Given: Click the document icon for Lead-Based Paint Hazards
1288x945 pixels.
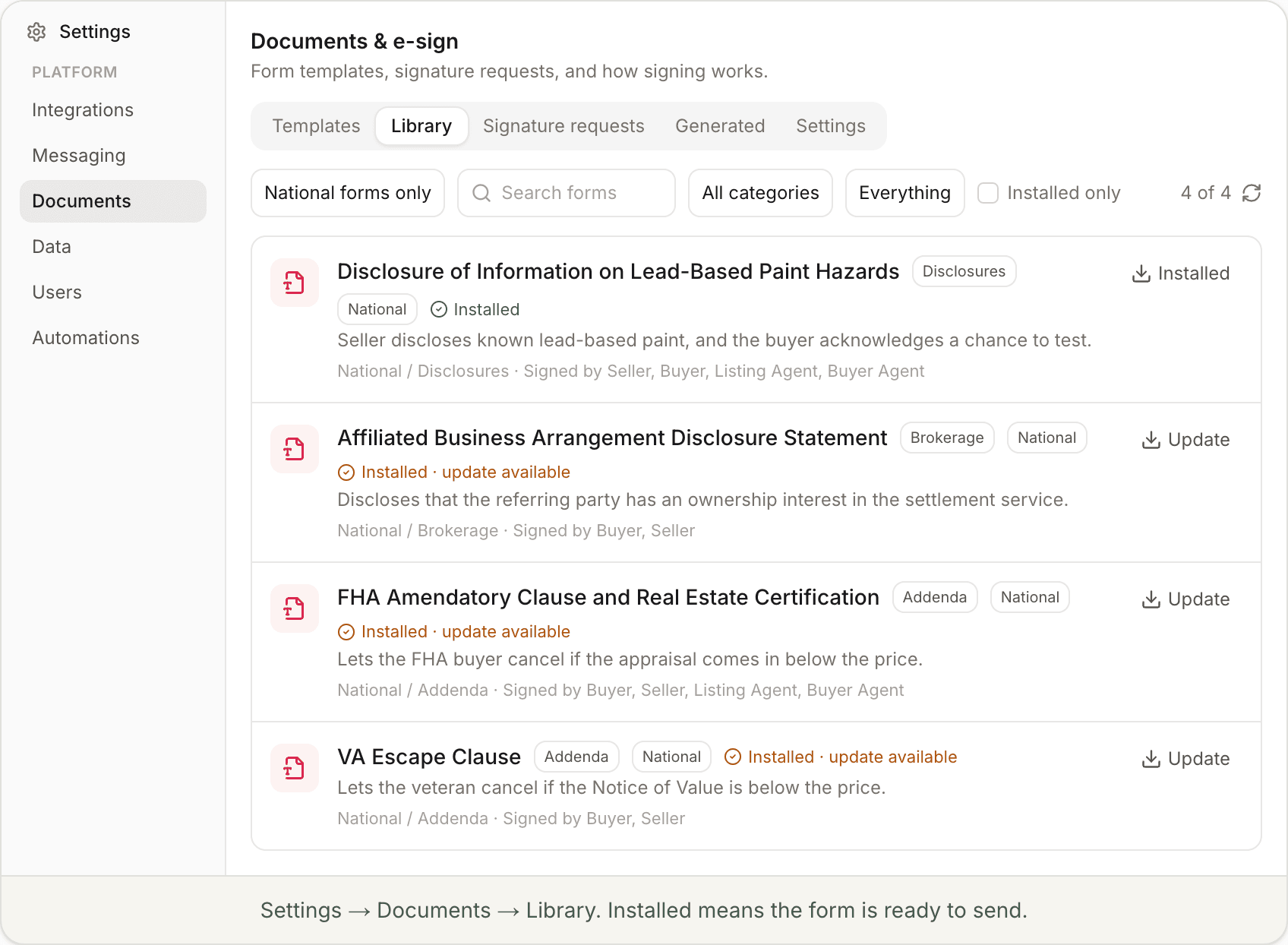Looking at the screenshot, I should (295, 283).
